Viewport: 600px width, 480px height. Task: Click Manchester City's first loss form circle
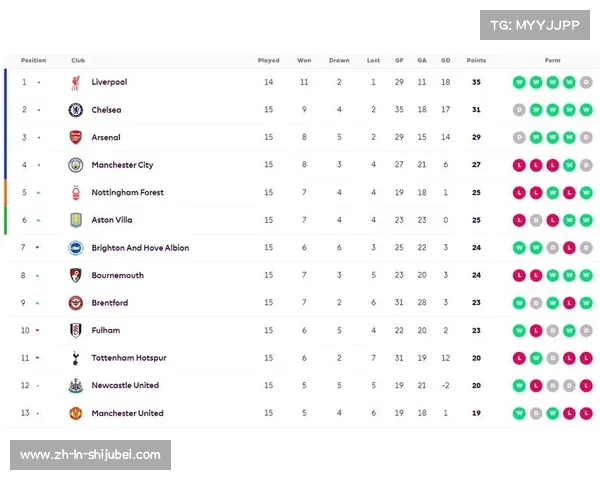519,165
